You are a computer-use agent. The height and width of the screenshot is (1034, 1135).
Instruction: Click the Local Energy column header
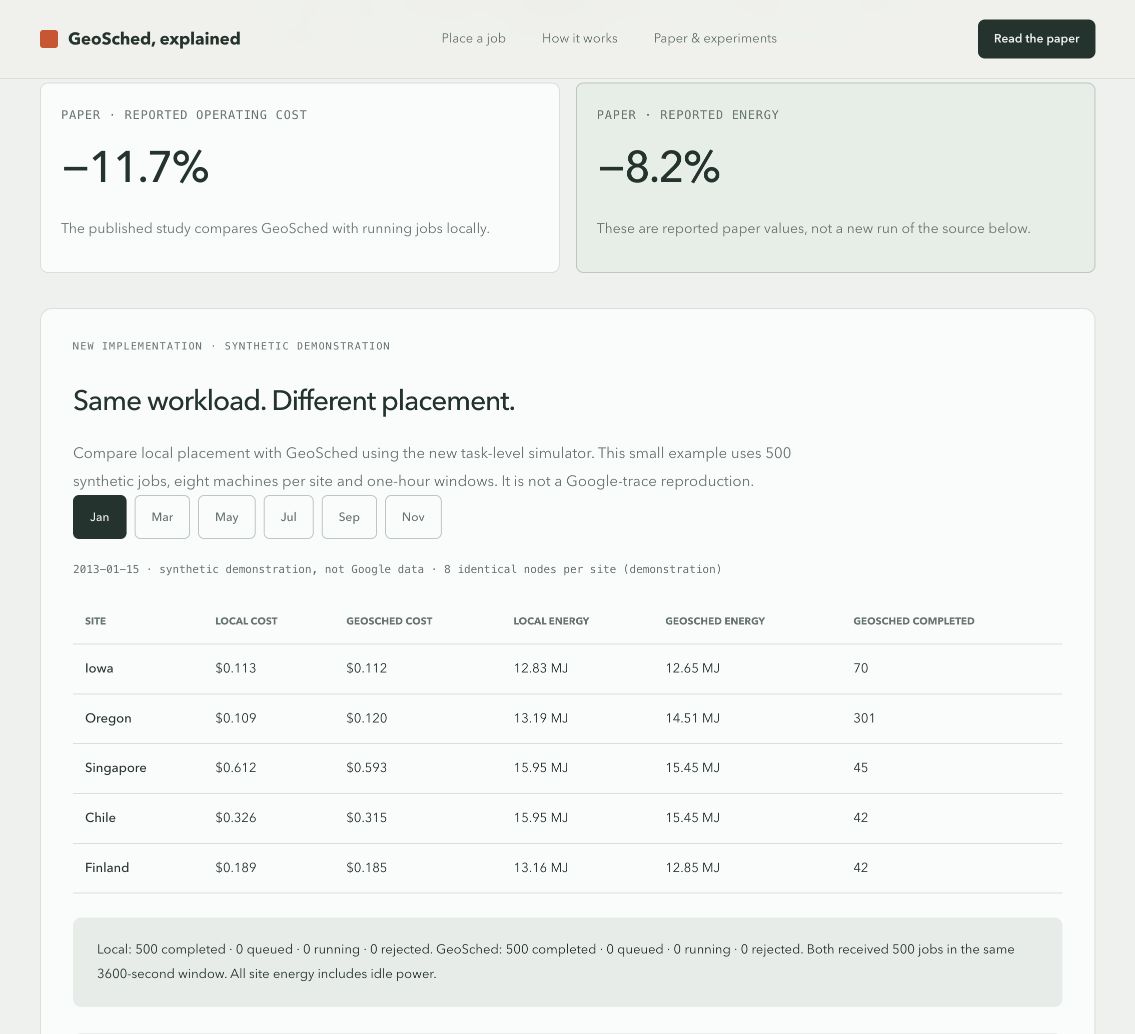(x=551, y=621)
